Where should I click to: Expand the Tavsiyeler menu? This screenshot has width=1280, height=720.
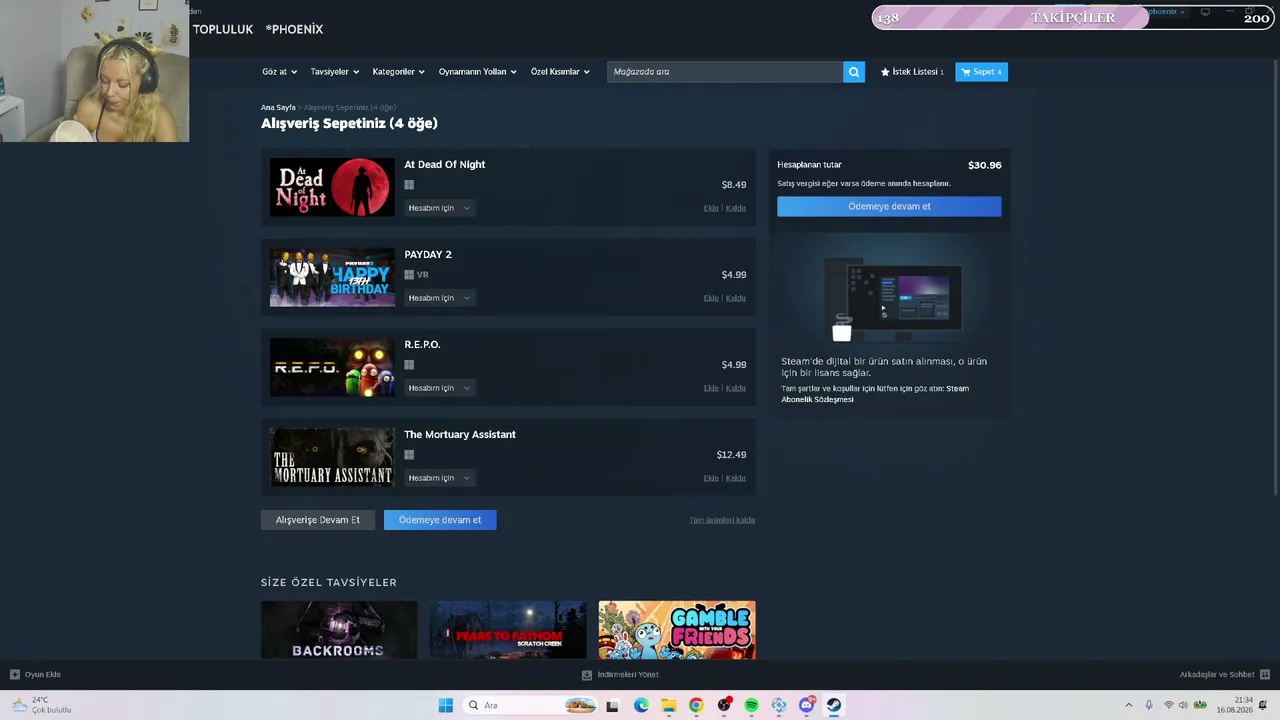point(335,72)
